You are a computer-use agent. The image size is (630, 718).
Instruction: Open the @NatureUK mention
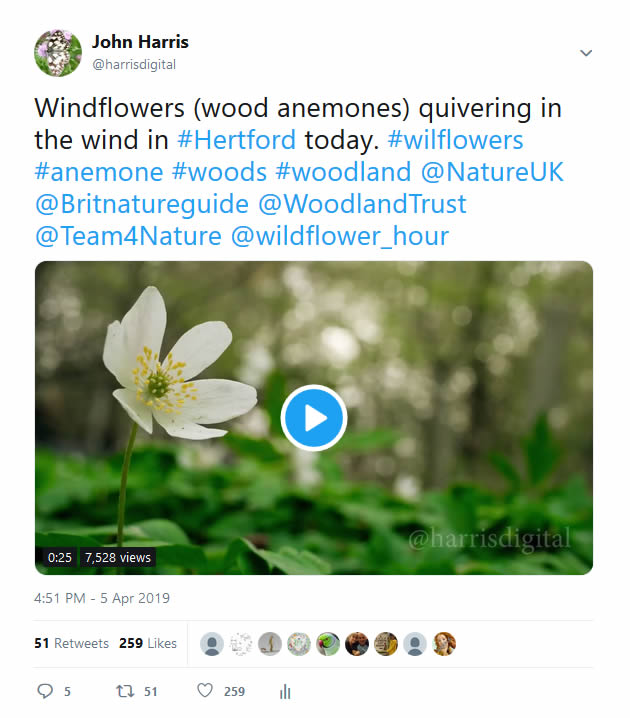click(x=492, y=172)
